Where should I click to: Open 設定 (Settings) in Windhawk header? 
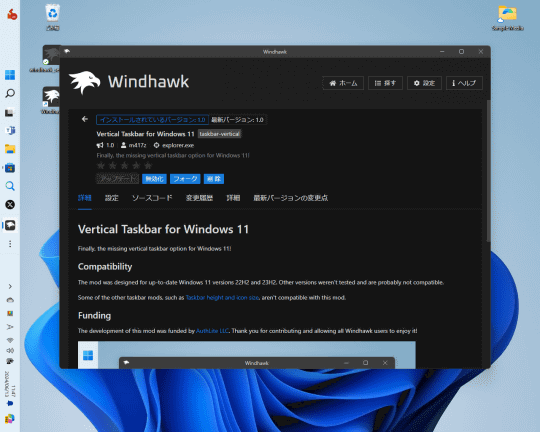pyautogui.click(x=424, y=83)
